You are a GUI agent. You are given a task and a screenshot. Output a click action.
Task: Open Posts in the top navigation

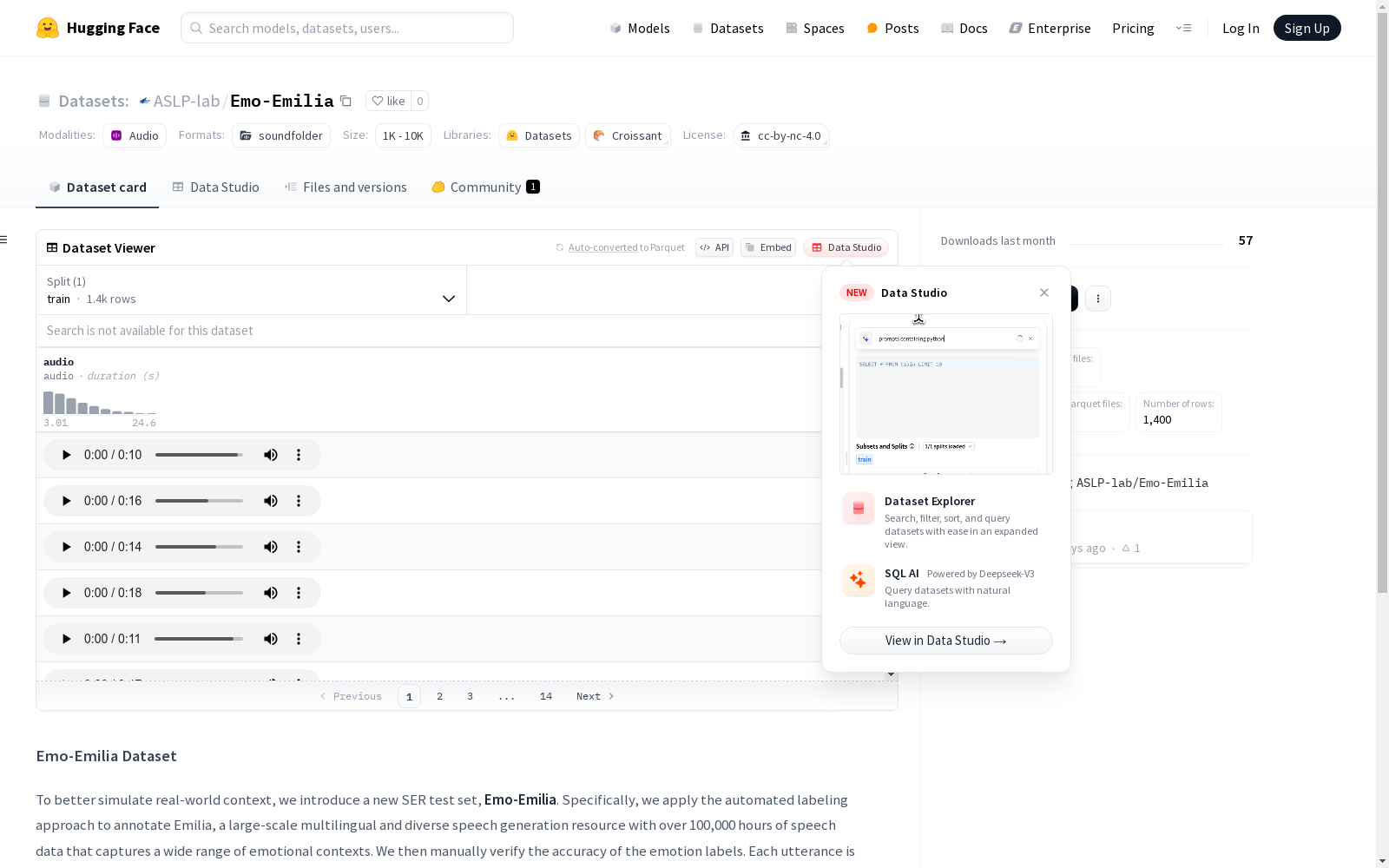pyautogui.click(x=892, y=28)
